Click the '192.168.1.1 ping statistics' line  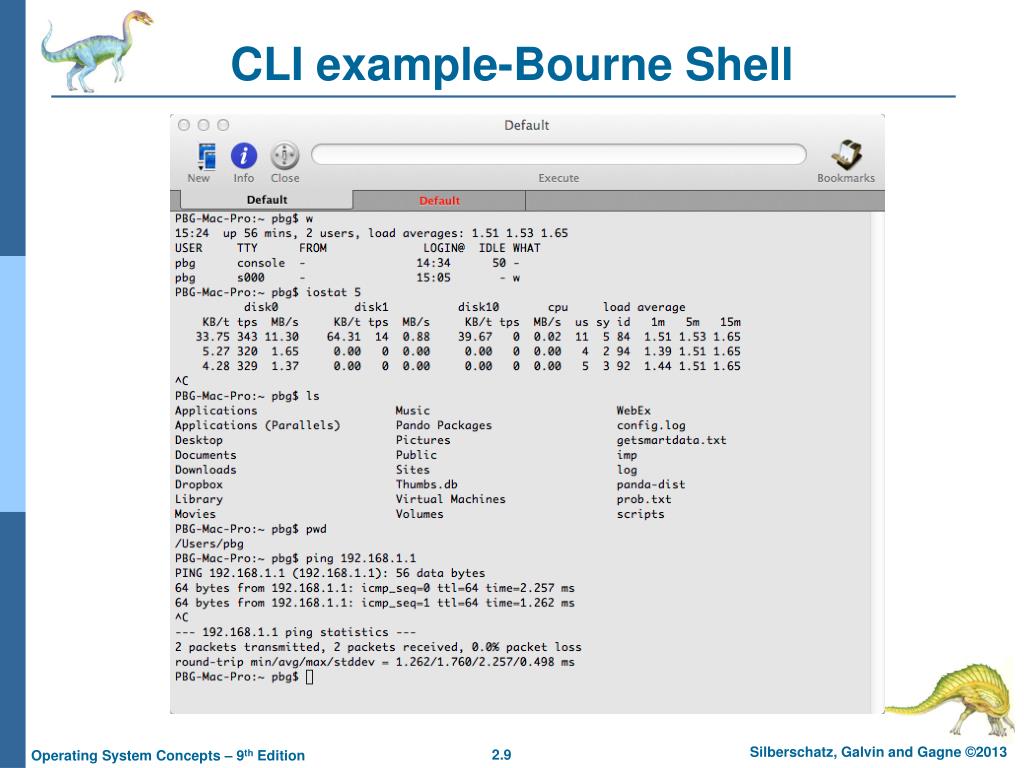point(295,632)
